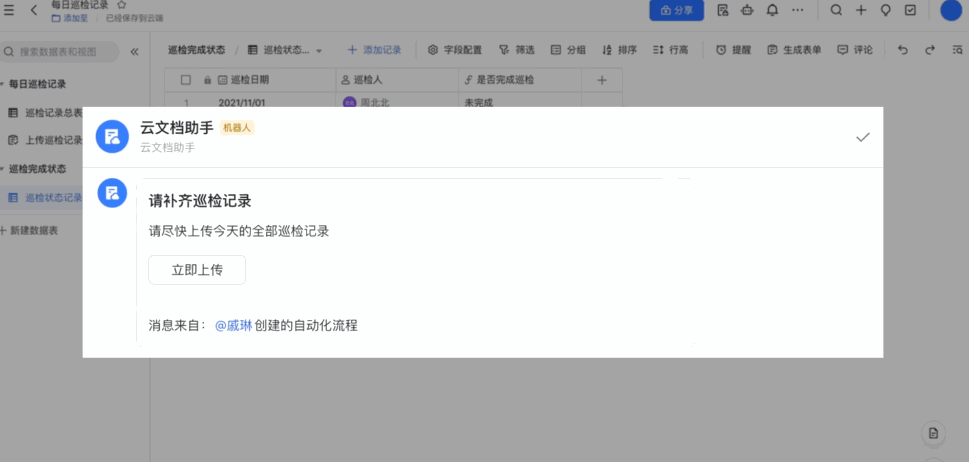Viewport: 969px width, 462px height.
Task: Click the find-in-table icon at toolbar end
Action: click(957, 50)
